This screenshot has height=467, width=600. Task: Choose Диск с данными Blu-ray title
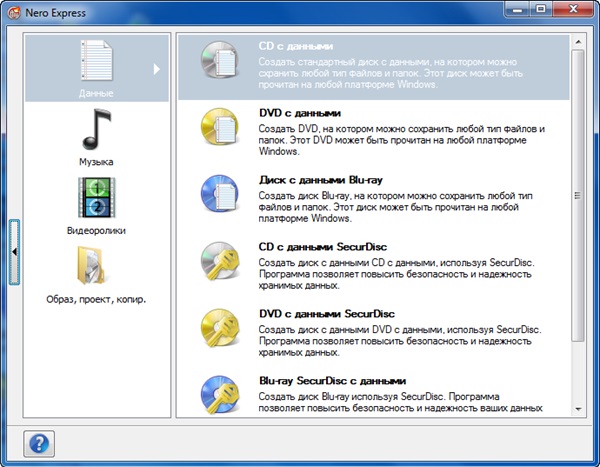tap(321, 180)
